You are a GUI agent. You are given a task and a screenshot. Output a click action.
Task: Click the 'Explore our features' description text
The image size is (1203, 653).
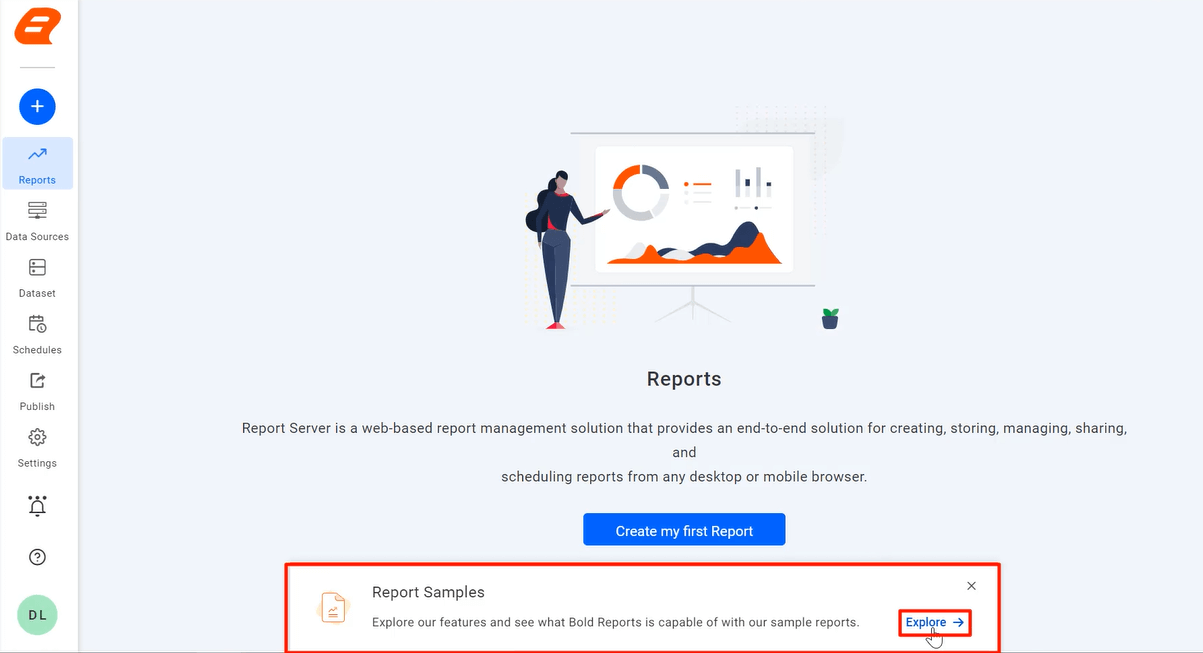tap(615, 622)
